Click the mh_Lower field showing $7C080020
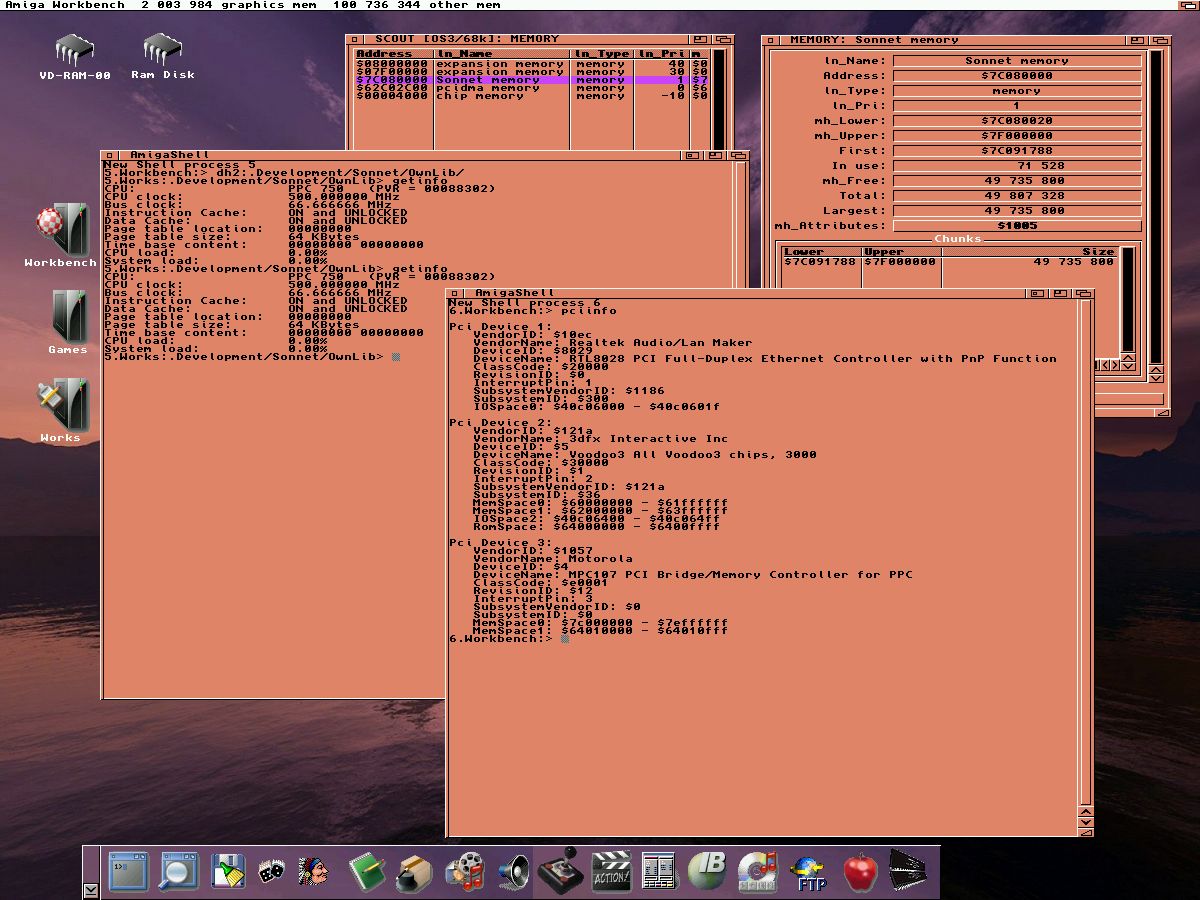Viewport: 1200px width, 900px height. click(x=1017, y=121)
